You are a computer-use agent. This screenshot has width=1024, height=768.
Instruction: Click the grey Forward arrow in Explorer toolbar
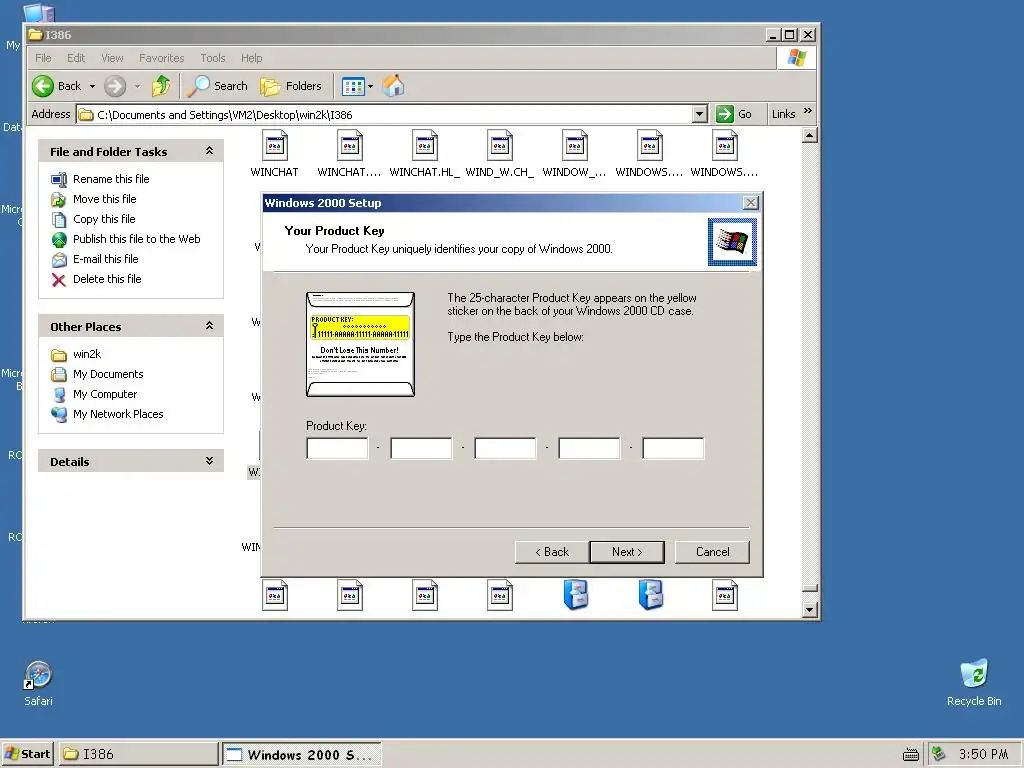[x=115, y=86]
